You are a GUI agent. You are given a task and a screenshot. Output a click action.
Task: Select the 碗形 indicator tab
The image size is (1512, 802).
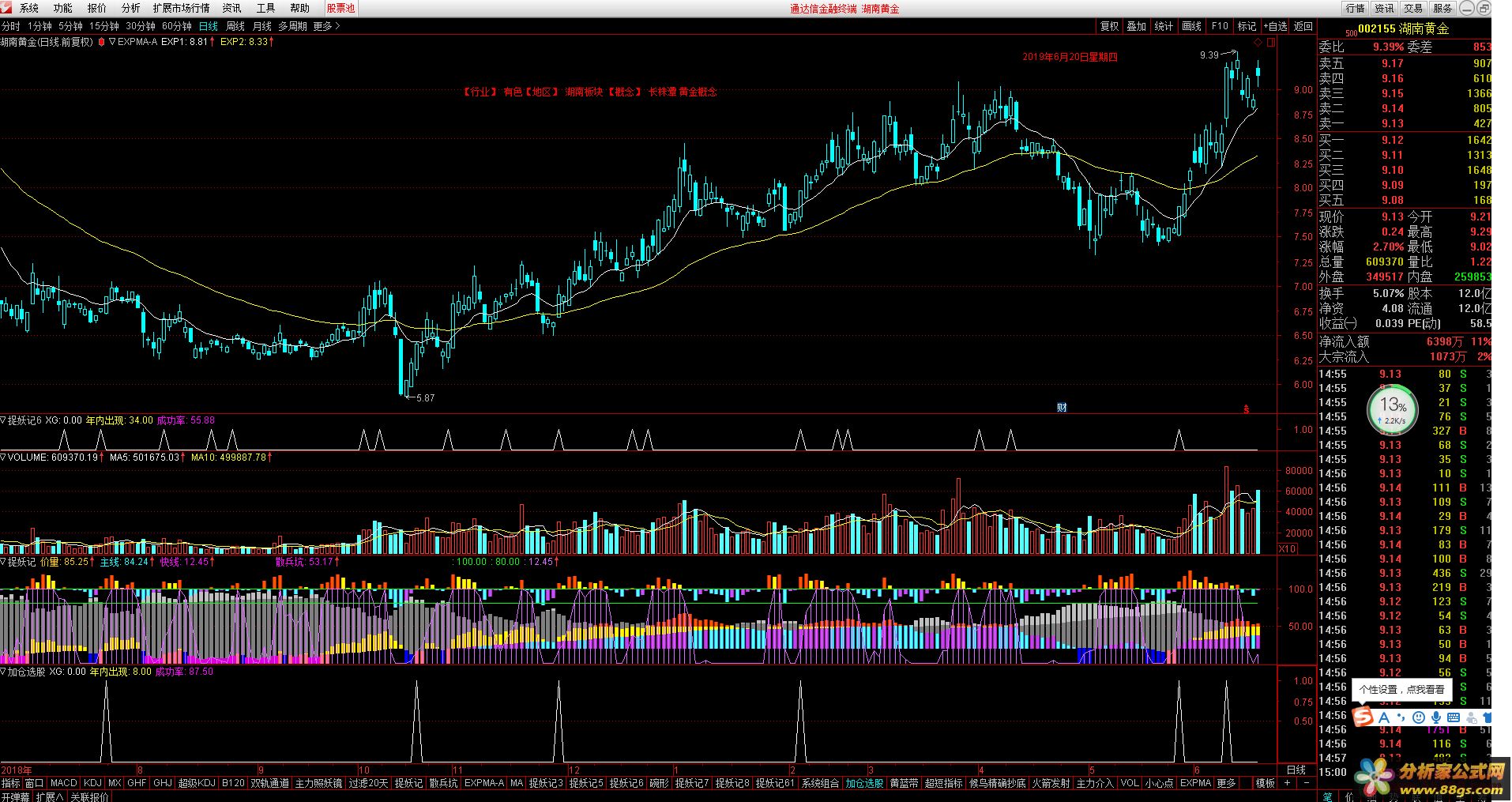click(659, 783)
